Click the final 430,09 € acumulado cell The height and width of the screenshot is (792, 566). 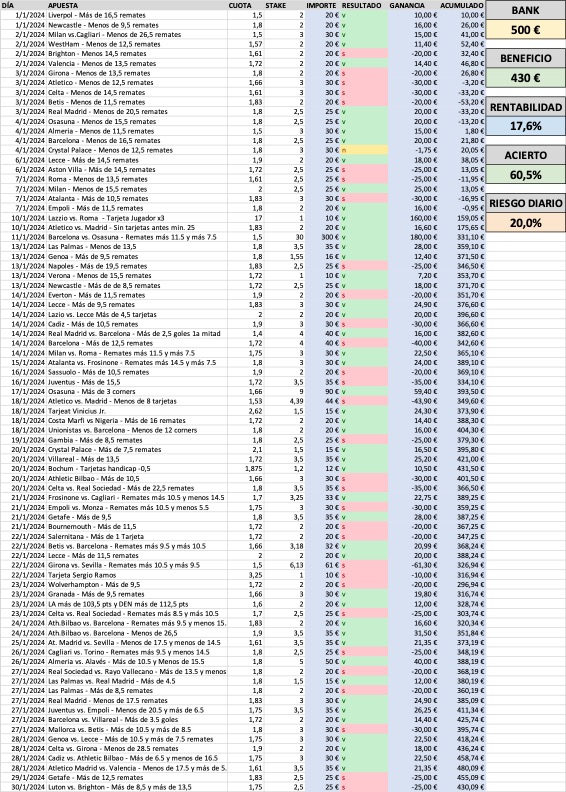pos(461,787)
